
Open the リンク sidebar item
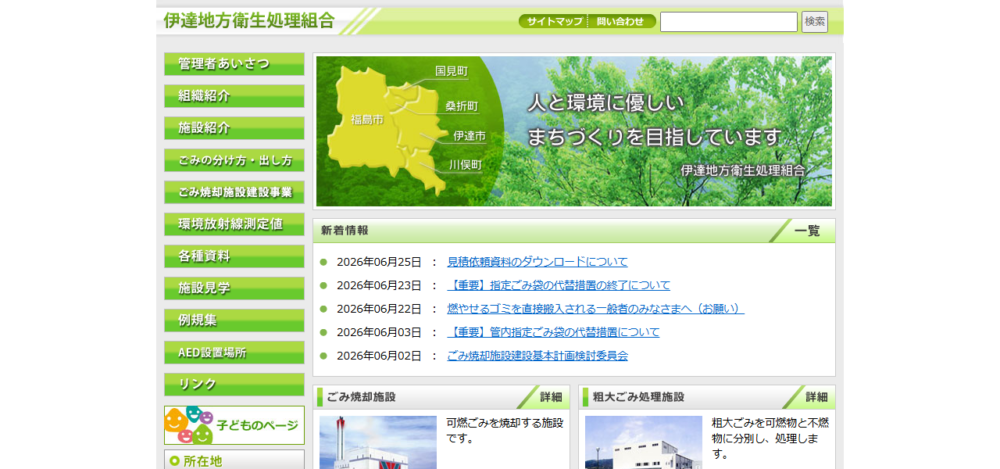[x=234, y=384]
